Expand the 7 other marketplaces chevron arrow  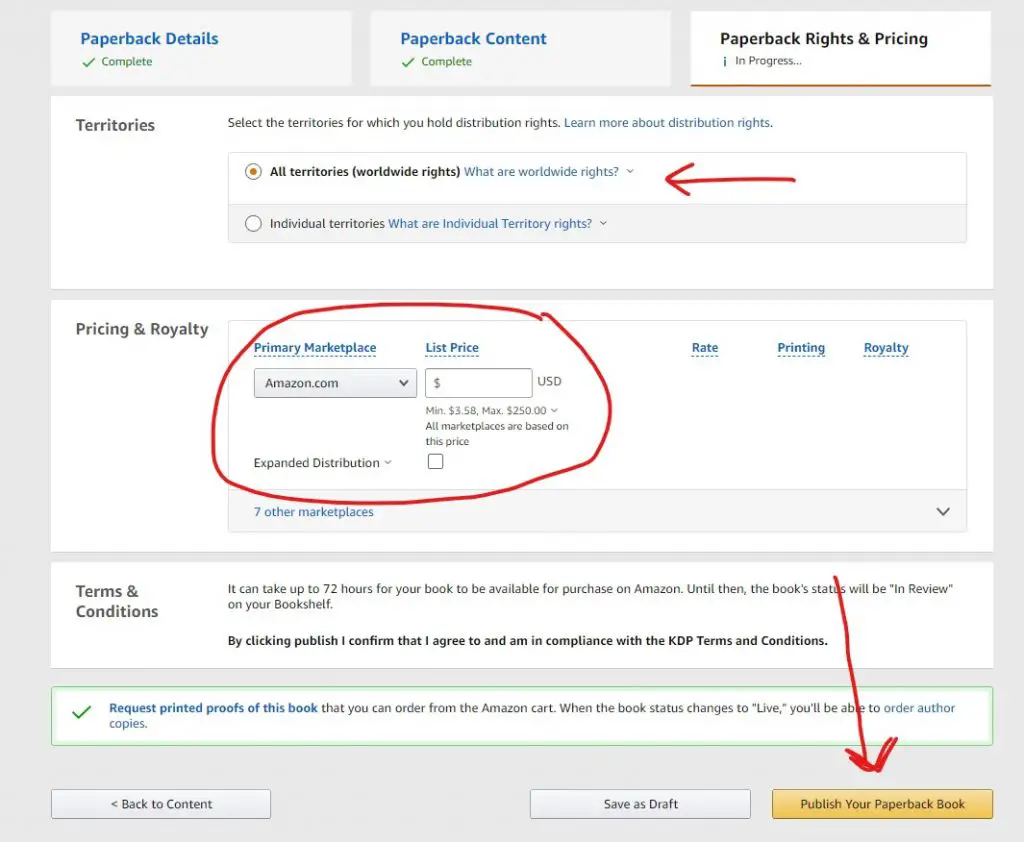(x=943, y=511)
